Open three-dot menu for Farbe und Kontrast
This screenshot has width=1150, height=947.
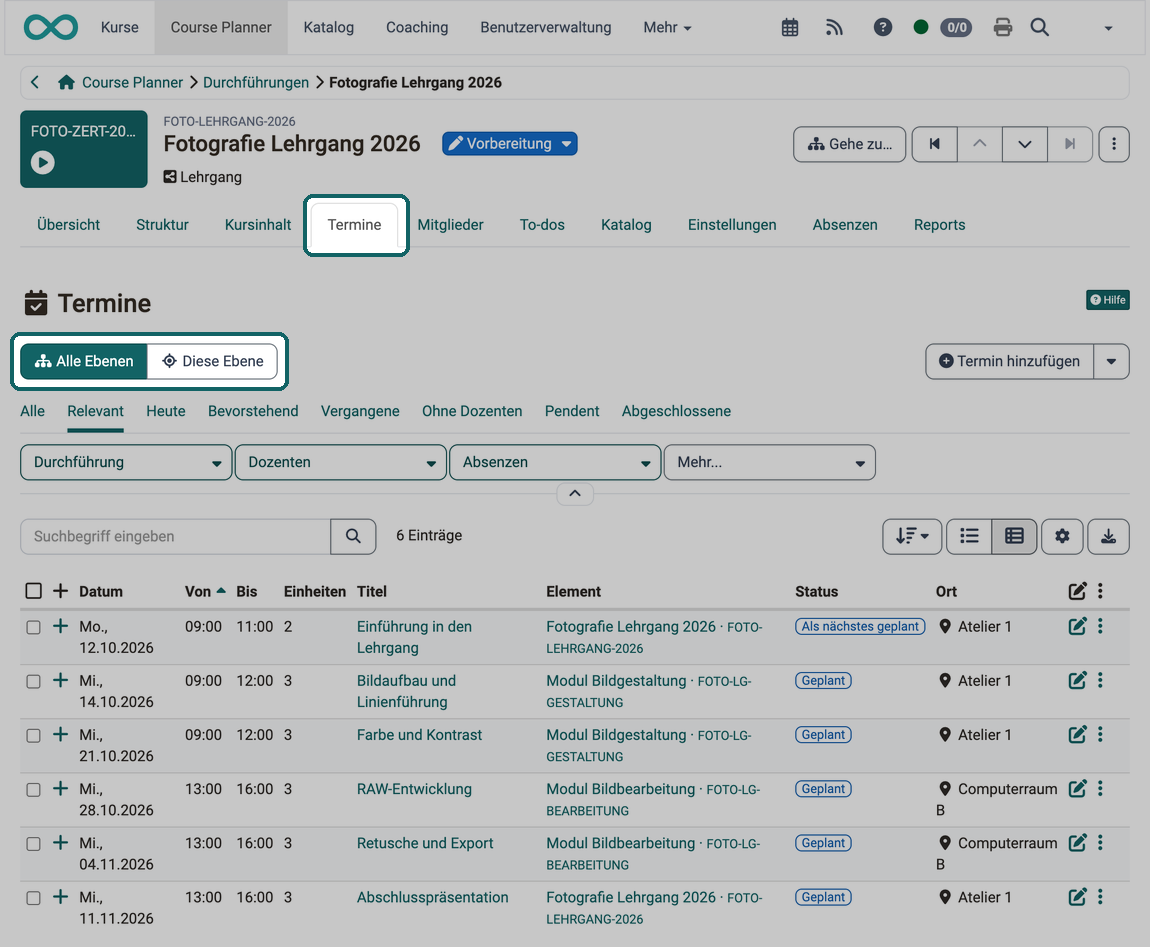pos(1100,734)
